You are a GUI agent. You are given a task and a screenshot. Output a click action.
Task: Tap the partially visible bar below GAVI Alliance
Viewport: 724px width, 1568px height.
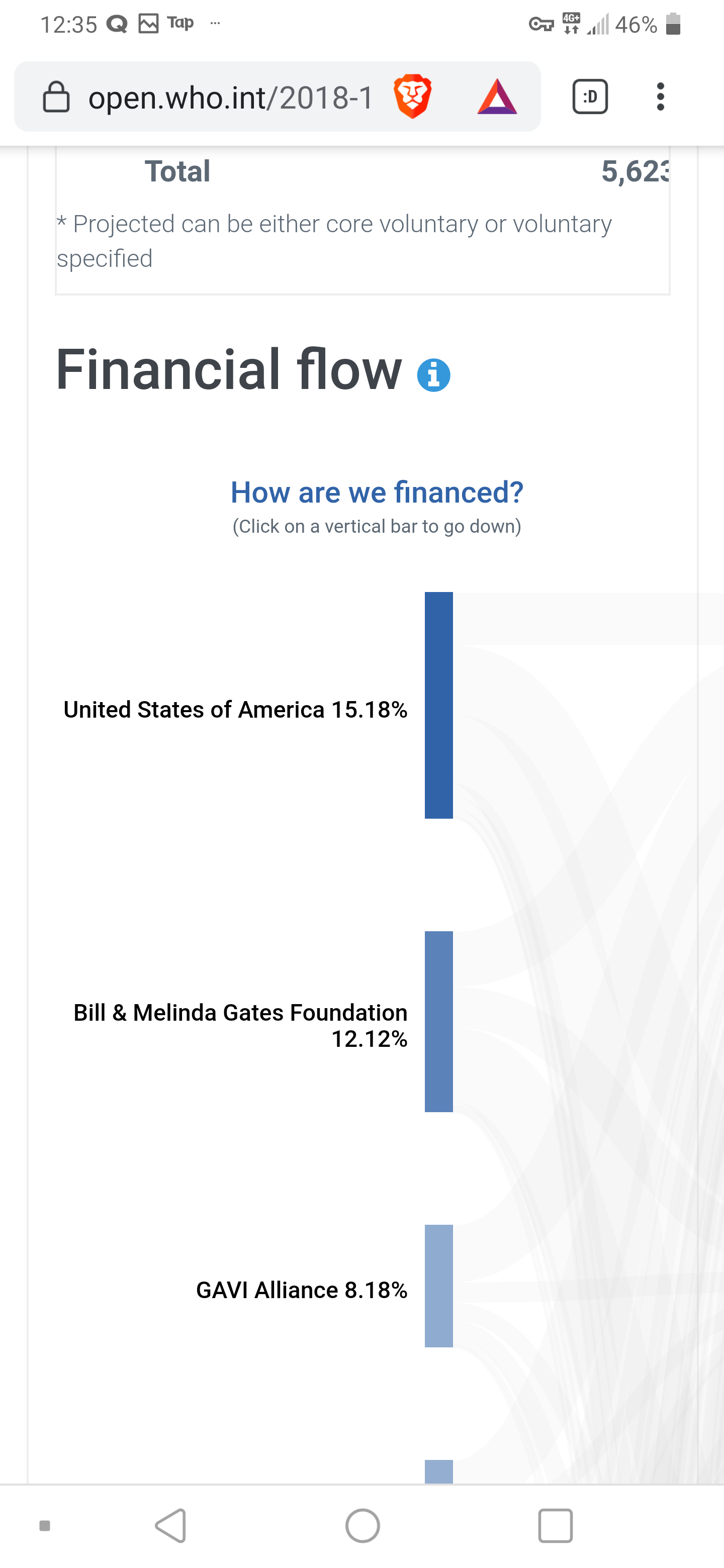[438, 1471]
